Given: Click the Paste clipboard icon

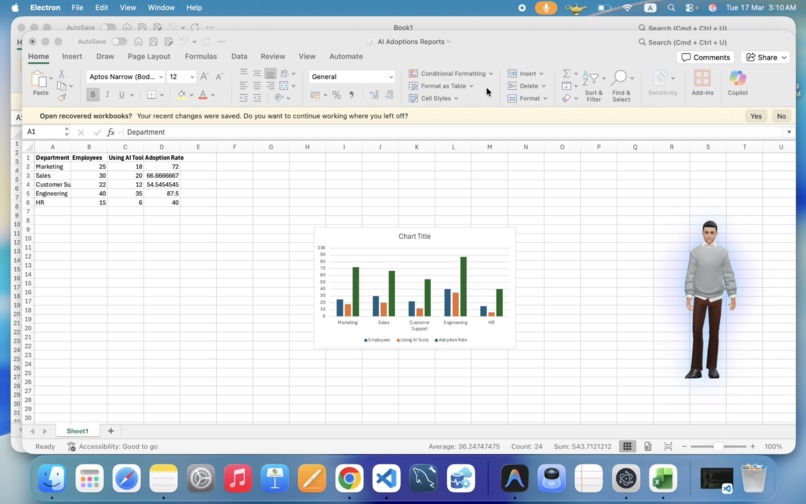Looking at the screenshot, I should 39,80.
